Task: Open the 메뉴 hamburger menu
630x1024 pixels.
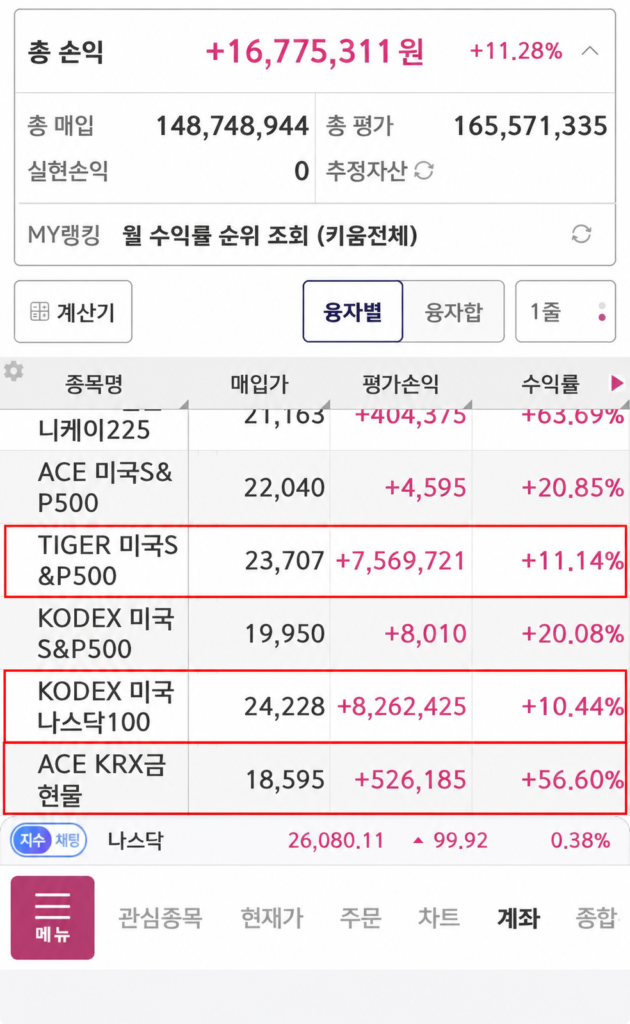Action: [52, 918]
